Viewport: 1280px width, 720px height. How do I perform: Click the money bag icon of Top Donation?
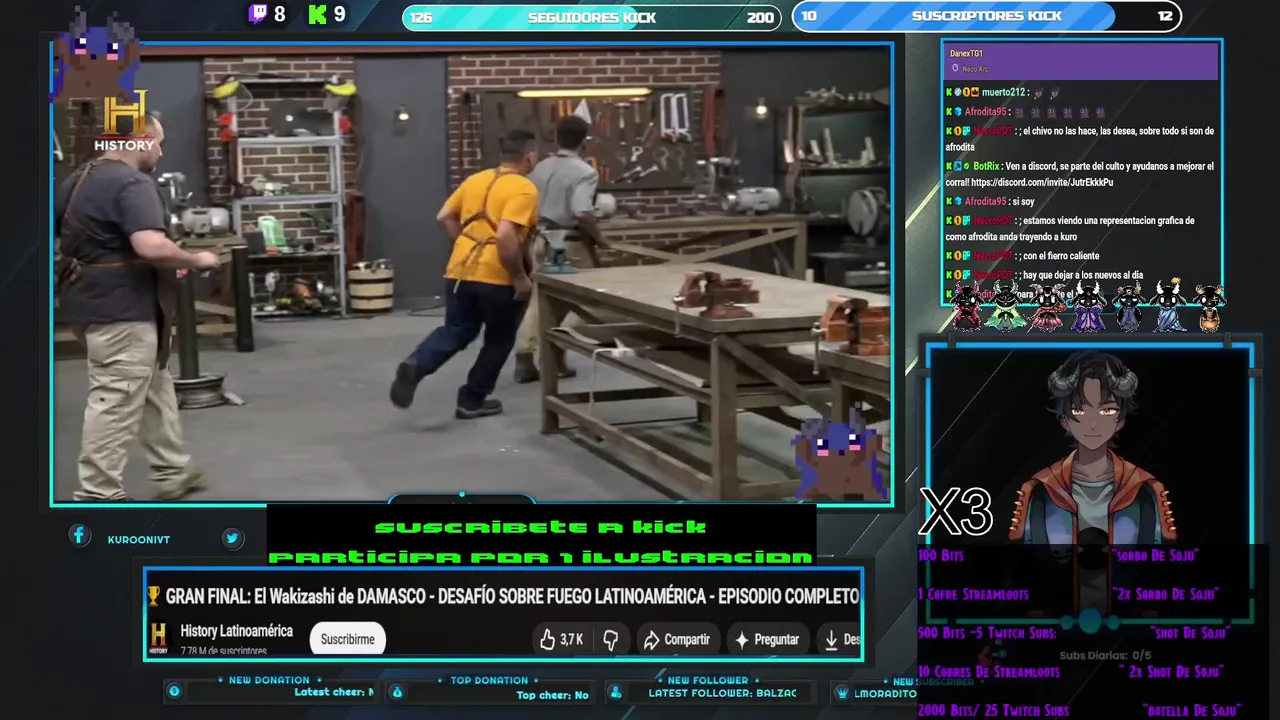click(x=396, y=691)
